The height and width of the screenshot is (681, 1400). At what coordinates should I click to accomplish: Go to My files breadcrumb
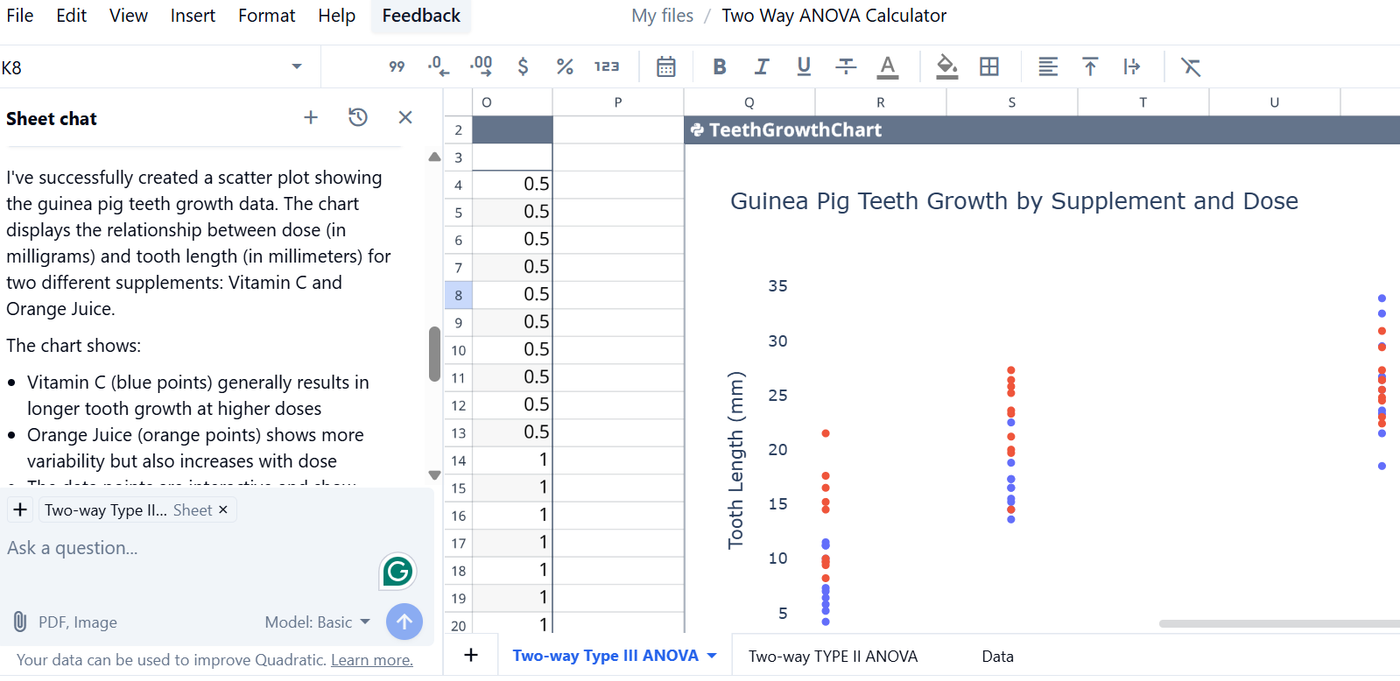pos(662,16)
